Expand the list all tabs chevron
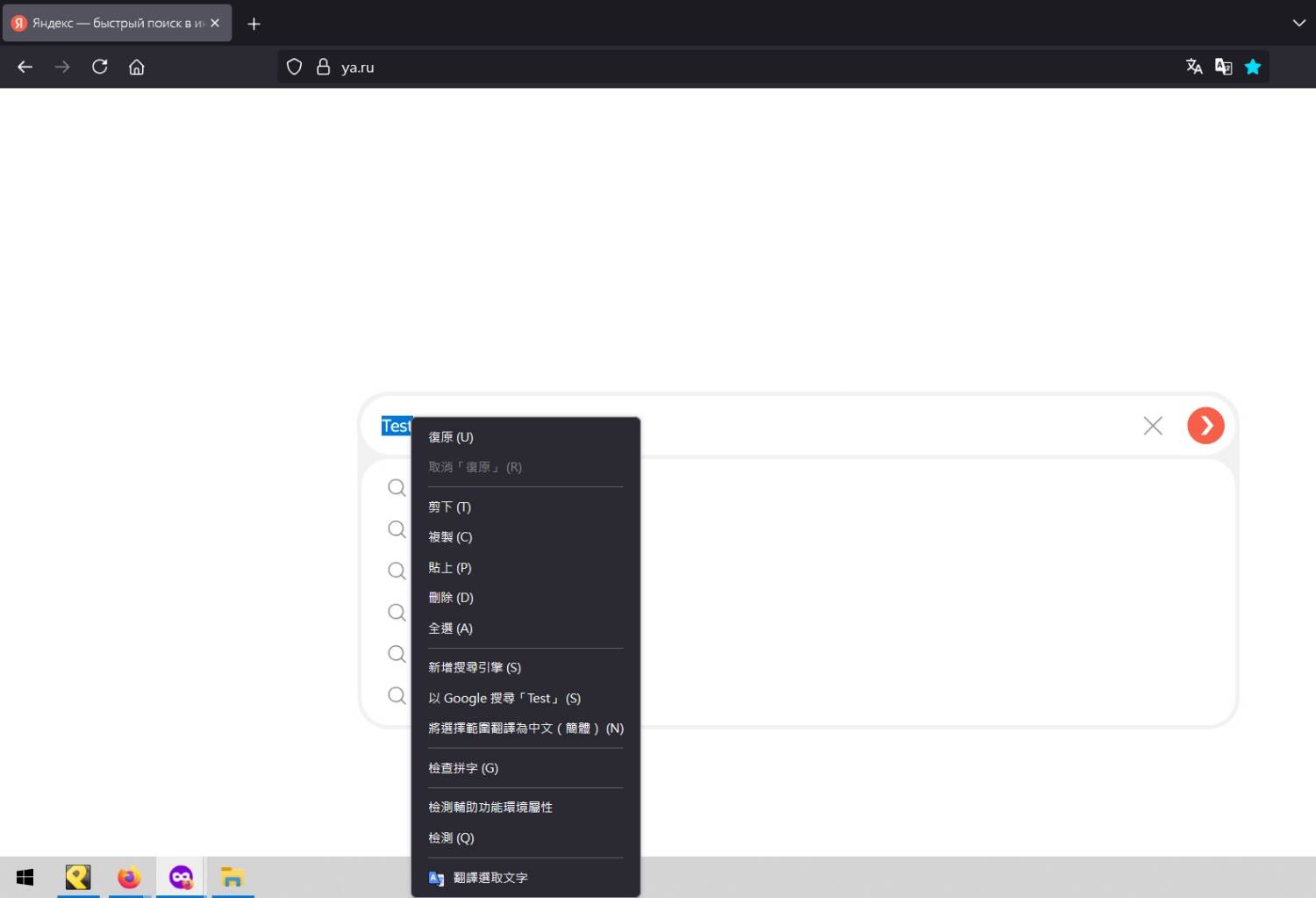 (x=1299, y=24)
